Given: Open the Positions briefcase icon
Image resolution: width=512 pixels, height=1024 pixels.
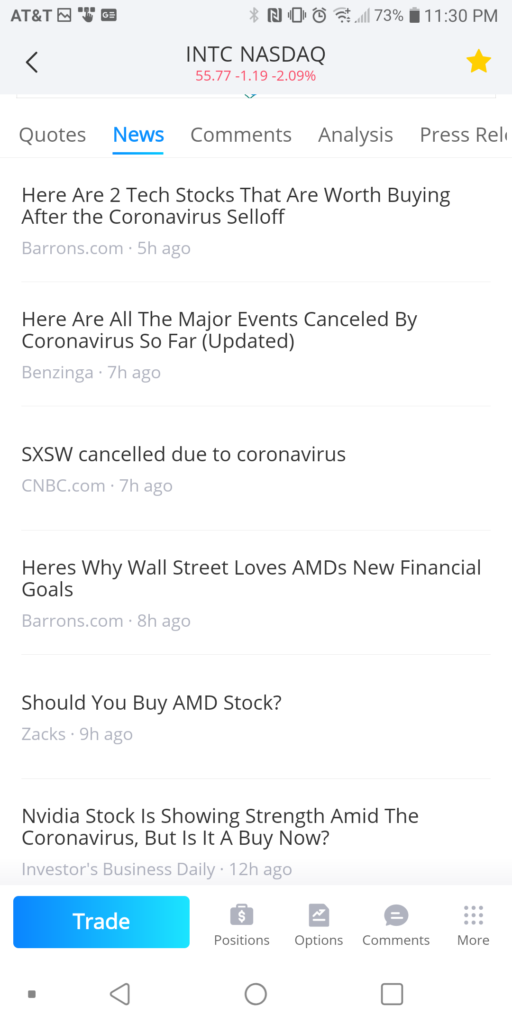Looking at the screenshot, I should (x=242, y=916).
